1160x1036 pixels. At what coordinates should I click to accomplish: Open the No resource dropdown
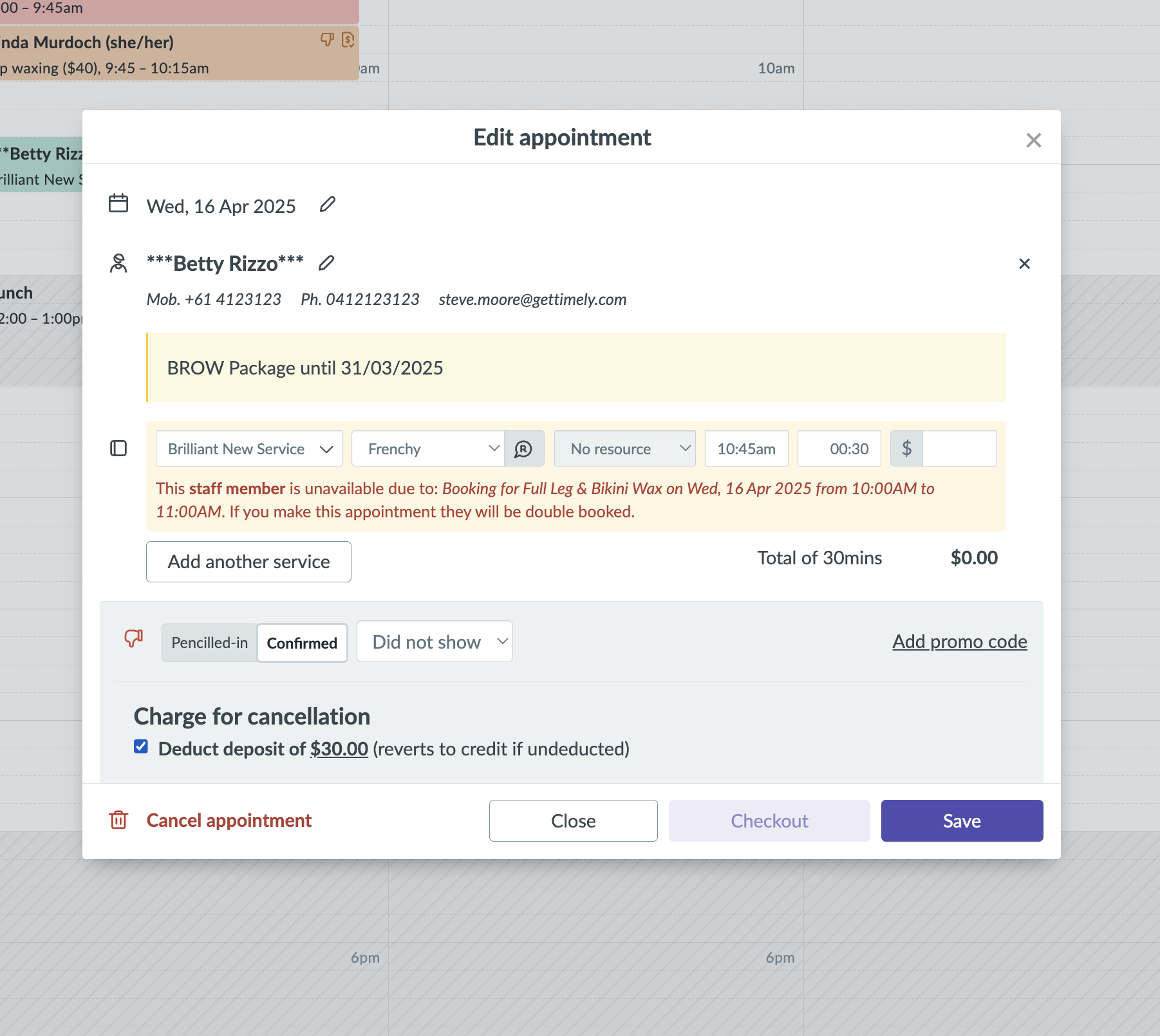tap(624, 449)
